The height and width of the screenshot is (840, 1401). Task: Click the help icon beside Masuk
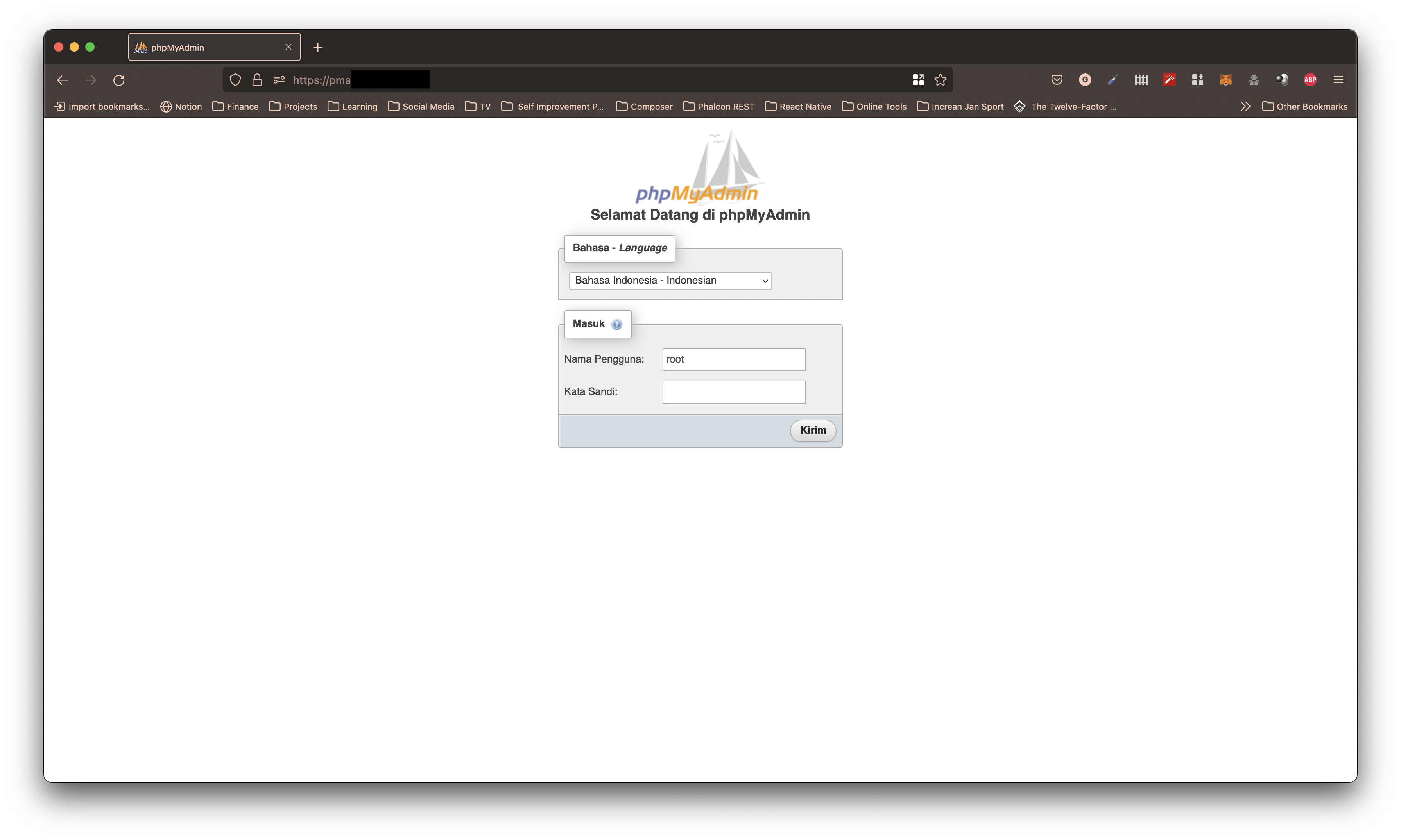click(617, 324)
